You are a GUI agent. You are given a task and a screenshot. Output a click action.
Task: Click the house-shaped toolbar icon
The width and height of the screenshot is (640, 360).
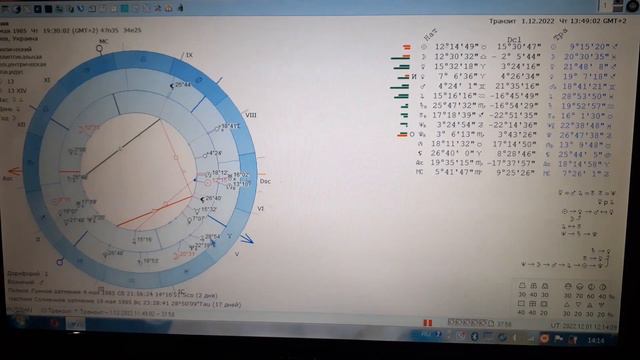coord(168,8)
